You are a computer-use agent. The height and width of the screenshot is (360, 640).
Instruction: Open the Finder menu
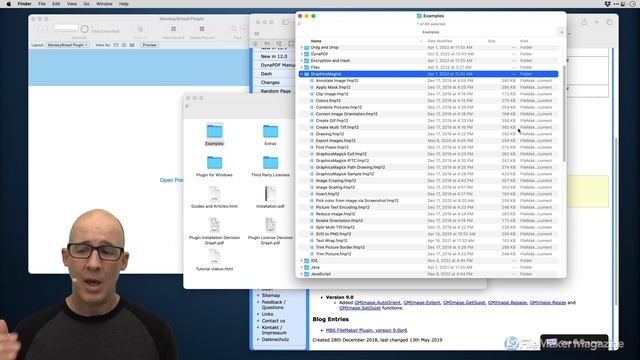pyautogui.click(x=24, y=4)
